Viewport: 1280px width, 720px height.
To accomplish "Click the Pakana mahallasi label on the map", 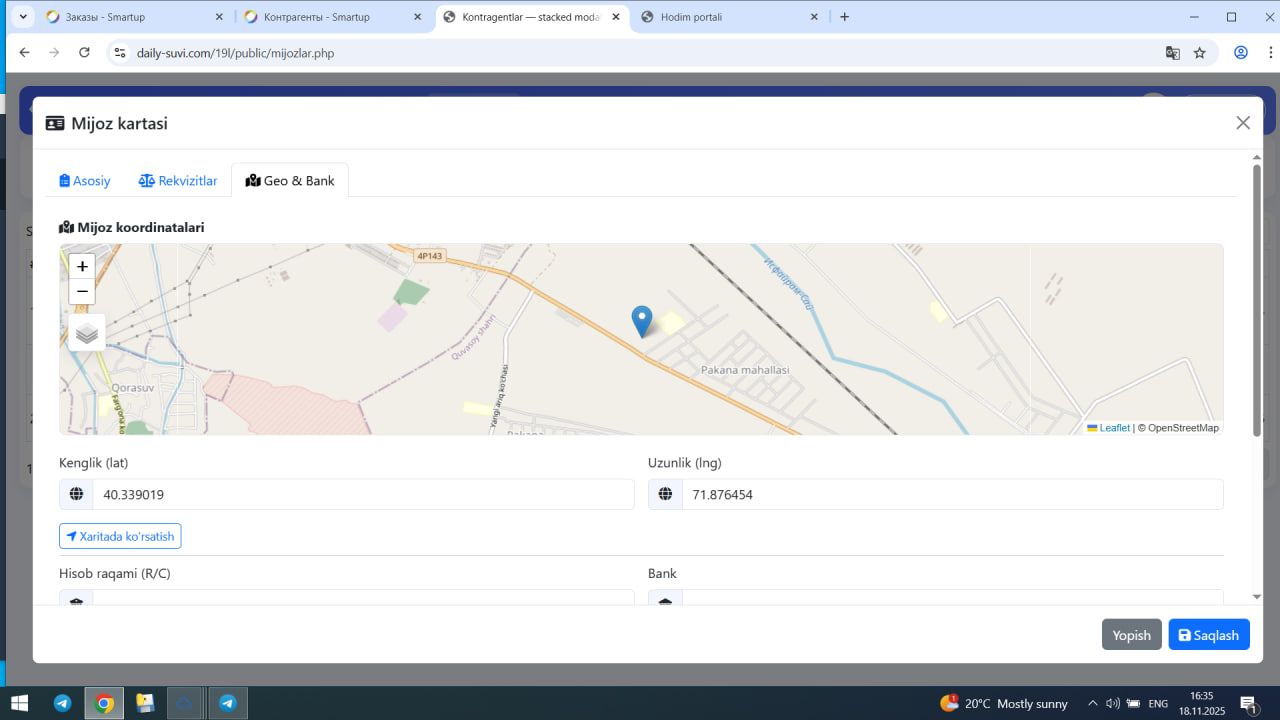I will (746, 370).
